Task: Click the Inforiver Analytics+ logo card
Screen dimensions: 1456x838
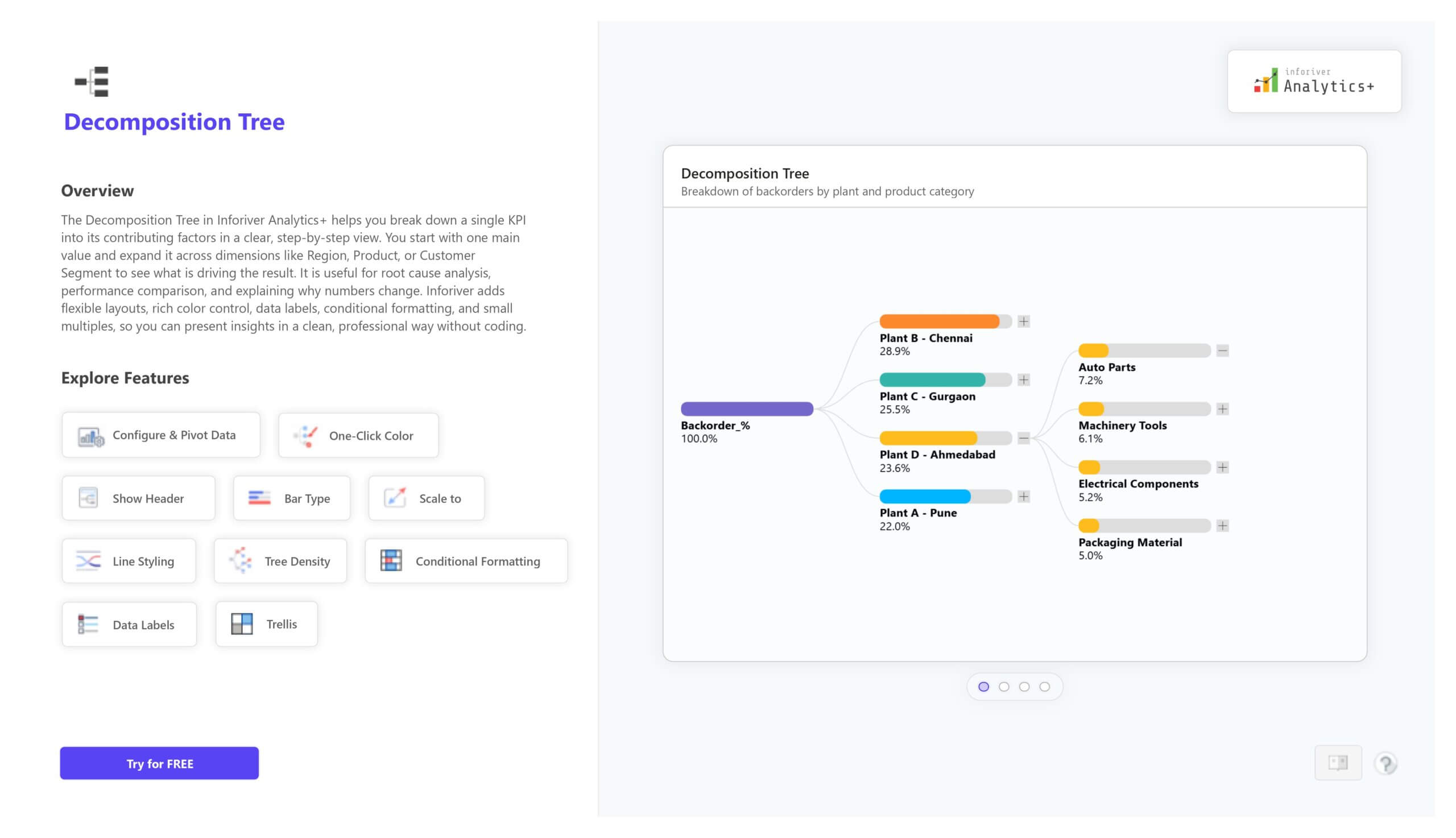Action: [x=1314, y=81]
